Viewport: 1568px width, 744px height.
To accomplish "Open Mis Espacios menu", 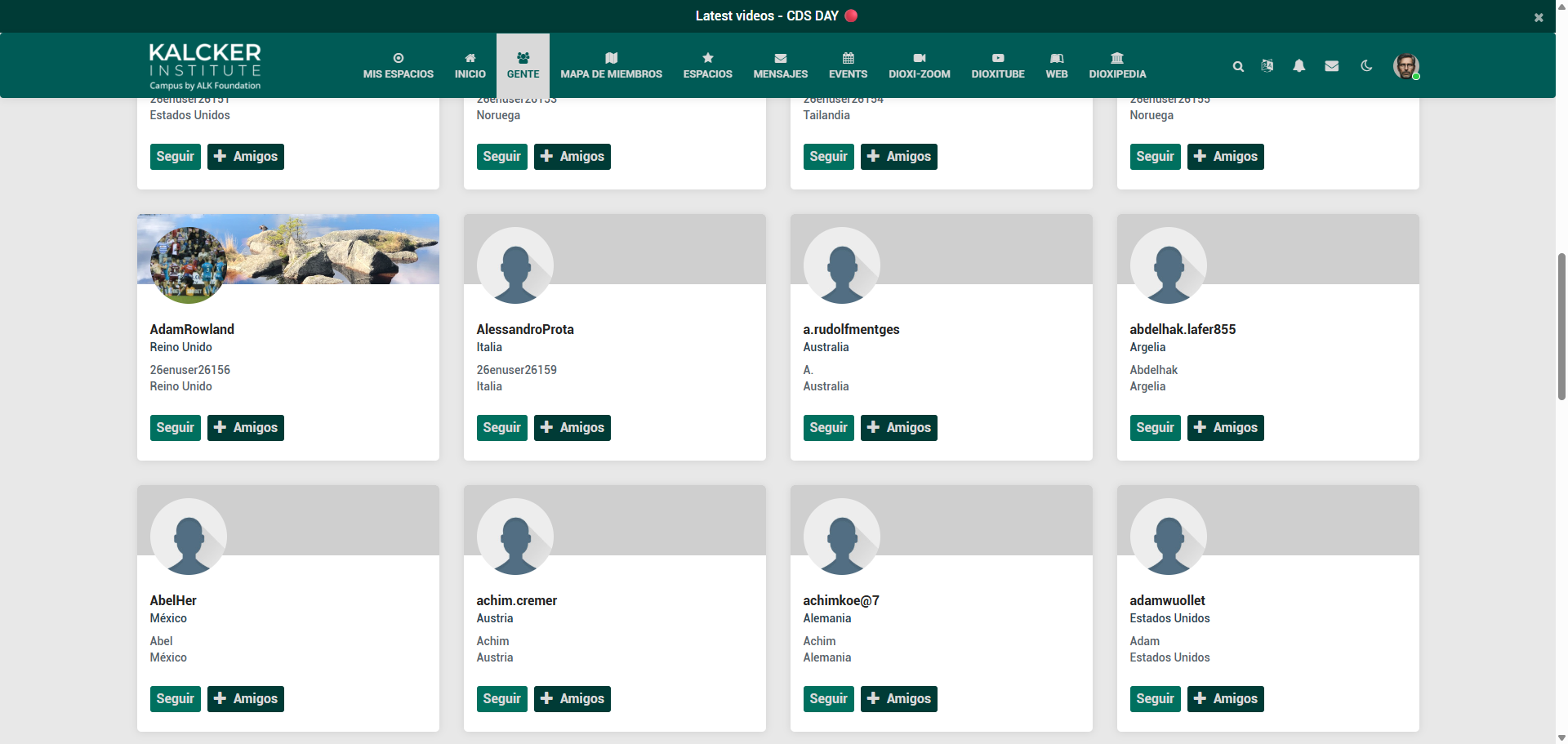I will click(x=398, y=65).
